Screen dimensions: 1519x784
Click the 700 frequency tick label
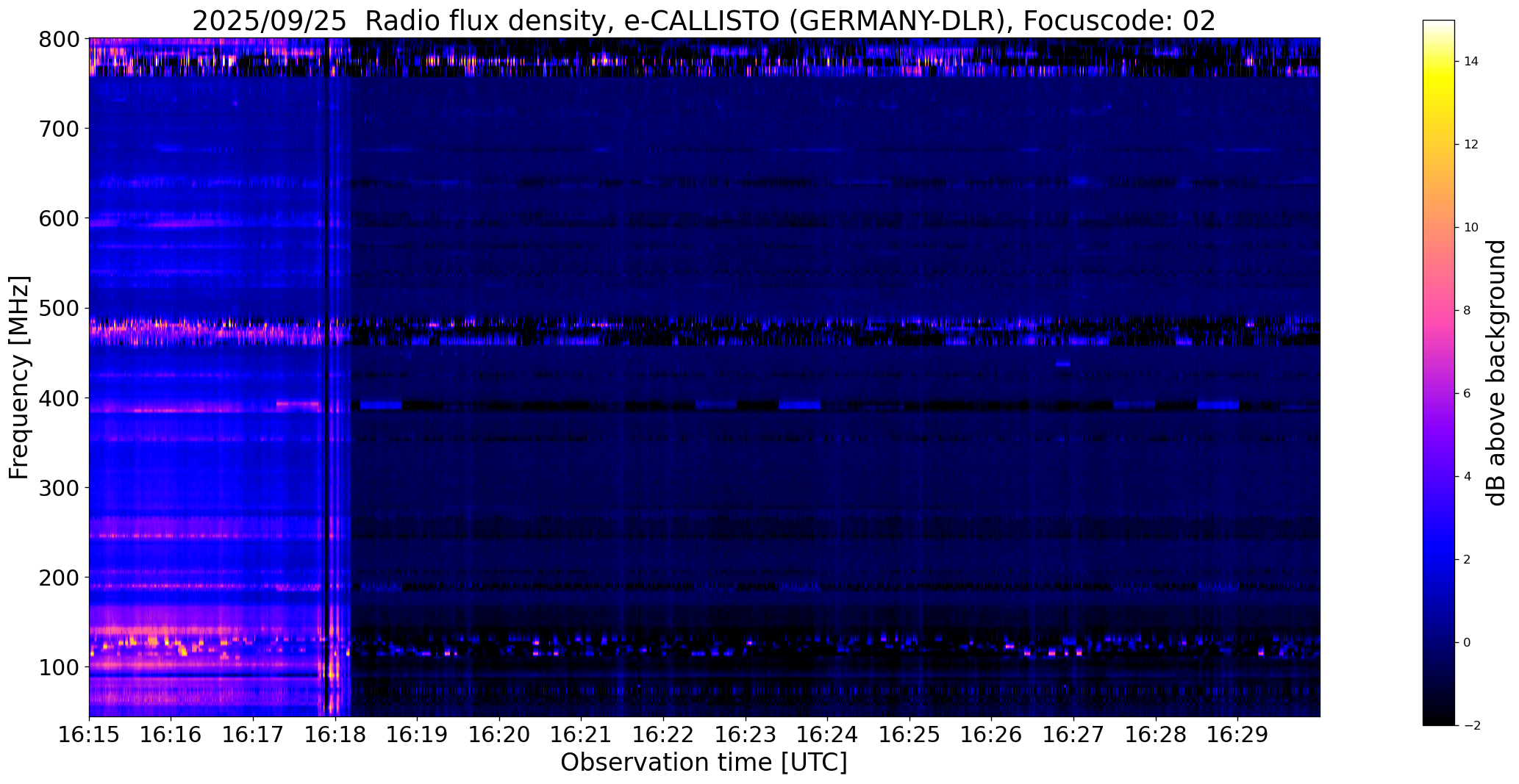pyautogui.click(x=58, y=129)
